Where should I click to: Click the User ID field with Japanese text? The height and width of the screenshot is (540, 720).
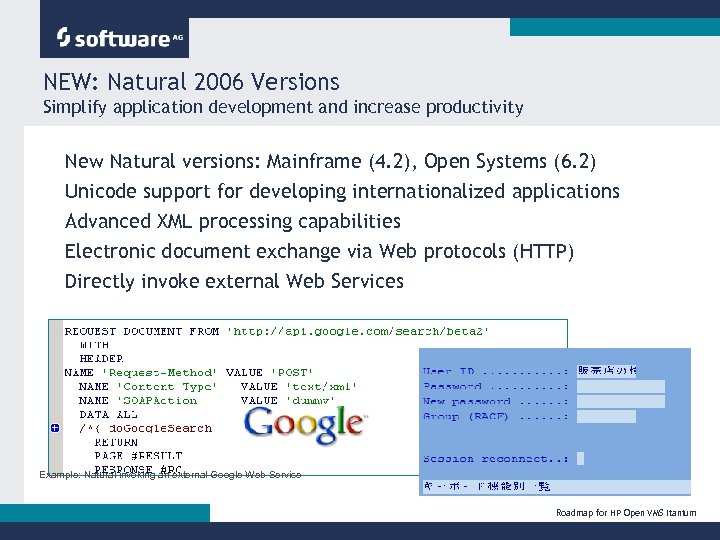[607, 370]
